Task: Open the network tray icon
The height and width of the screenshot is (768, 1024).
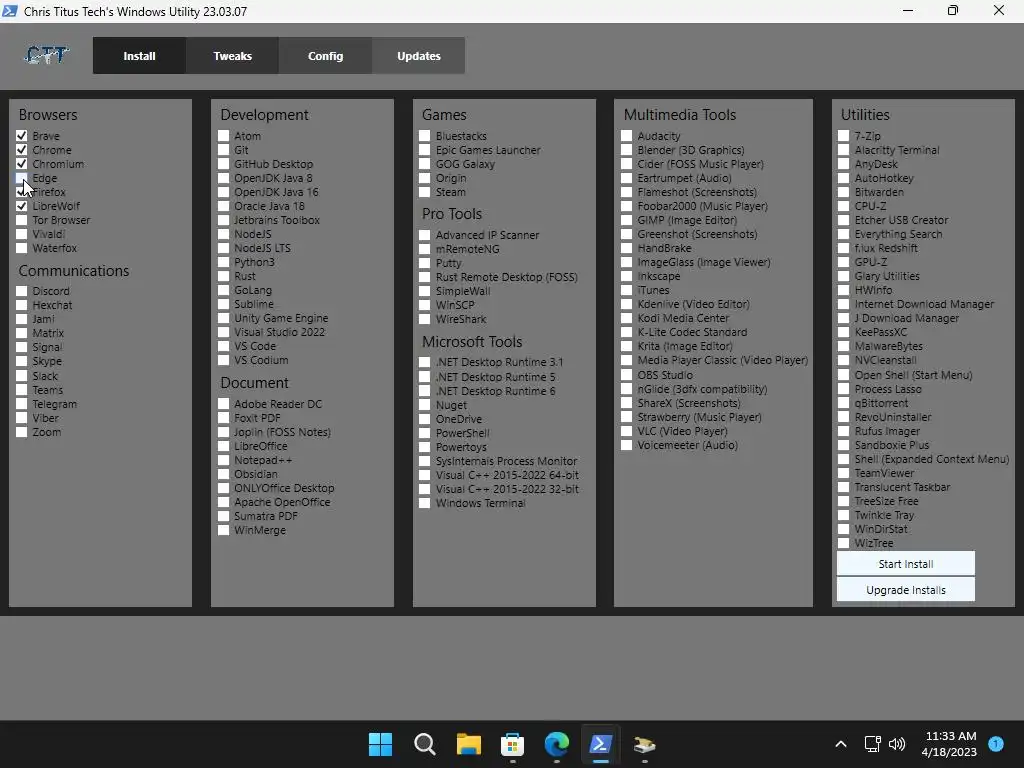Action: [872, 744]
